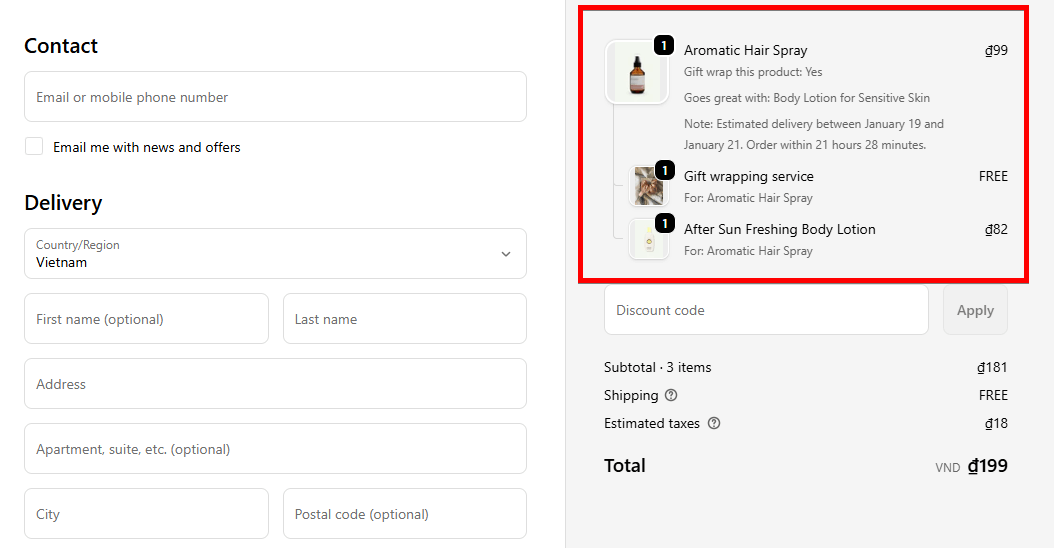The width and height of the screenshot is (1054, 548).
Task: Click the Aromatic Hair Spray product thumbnail
Action: [x=637, y=73]
